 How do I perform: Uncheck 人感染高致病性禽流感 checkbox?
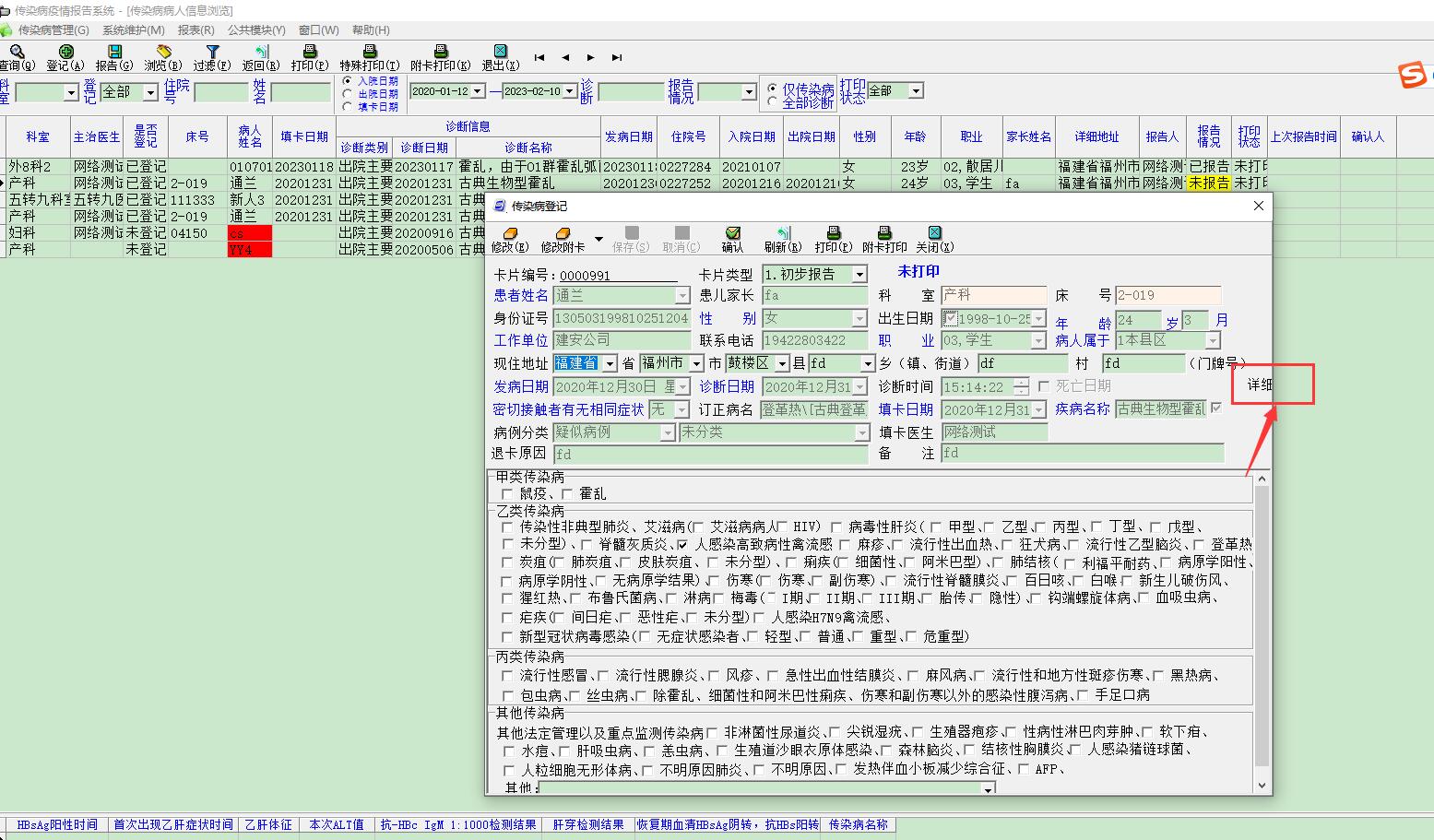(682, 545)
